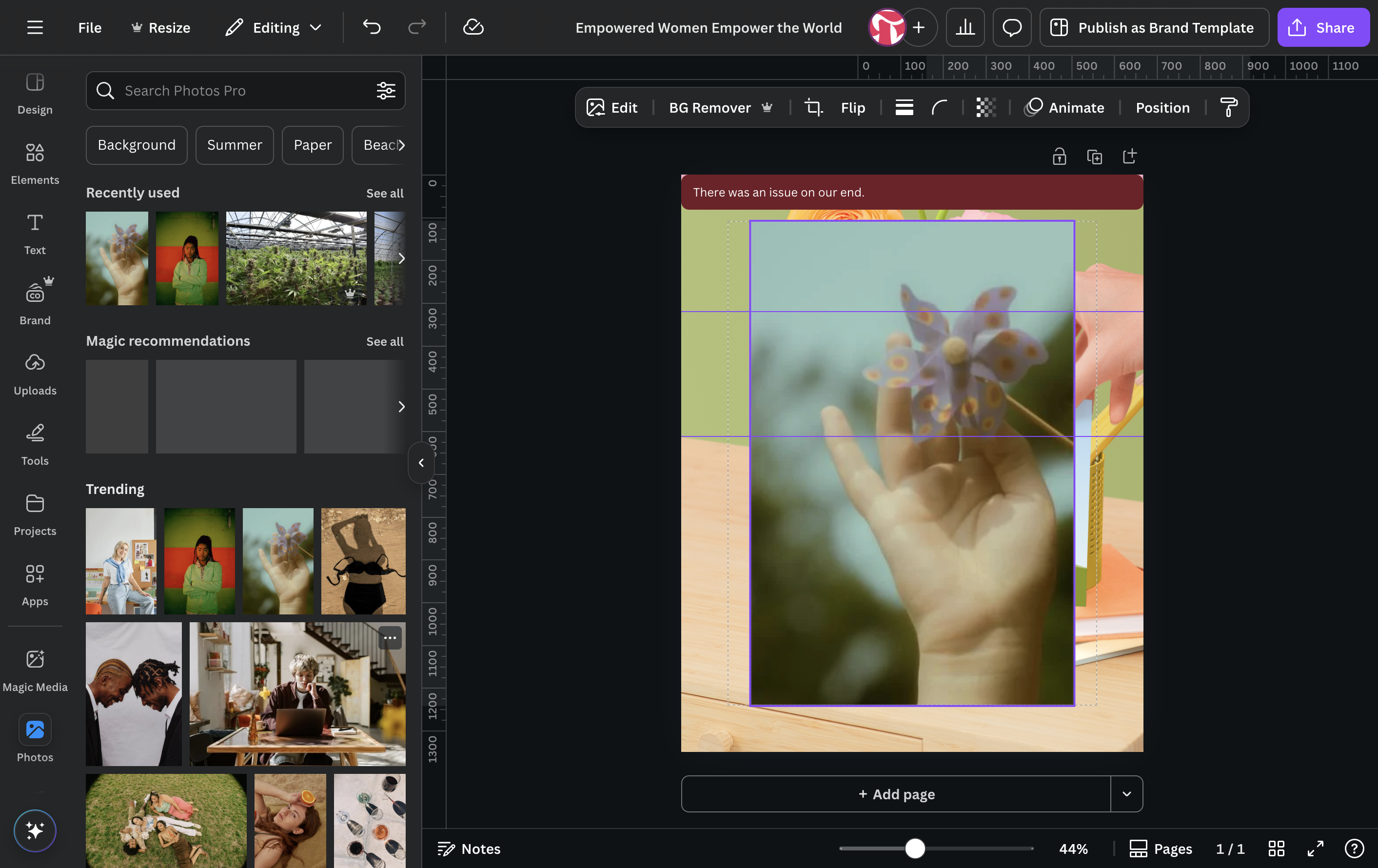This screenshot has height=868, width=1378.
Task: Focus the Search Photos Pro field
Action: point(245,90)
